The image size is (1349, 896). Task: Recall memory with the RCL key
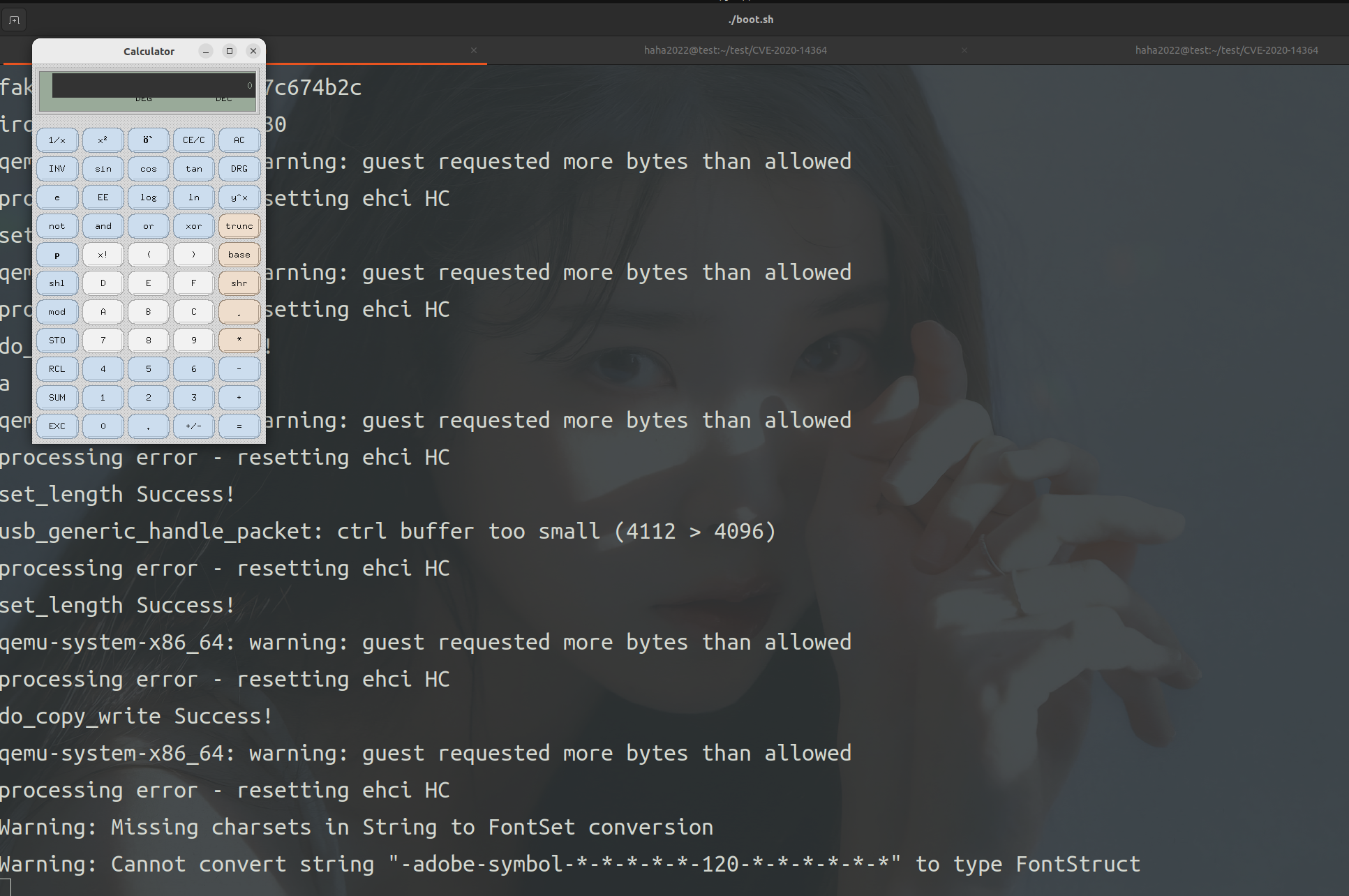tap(57, 369)
